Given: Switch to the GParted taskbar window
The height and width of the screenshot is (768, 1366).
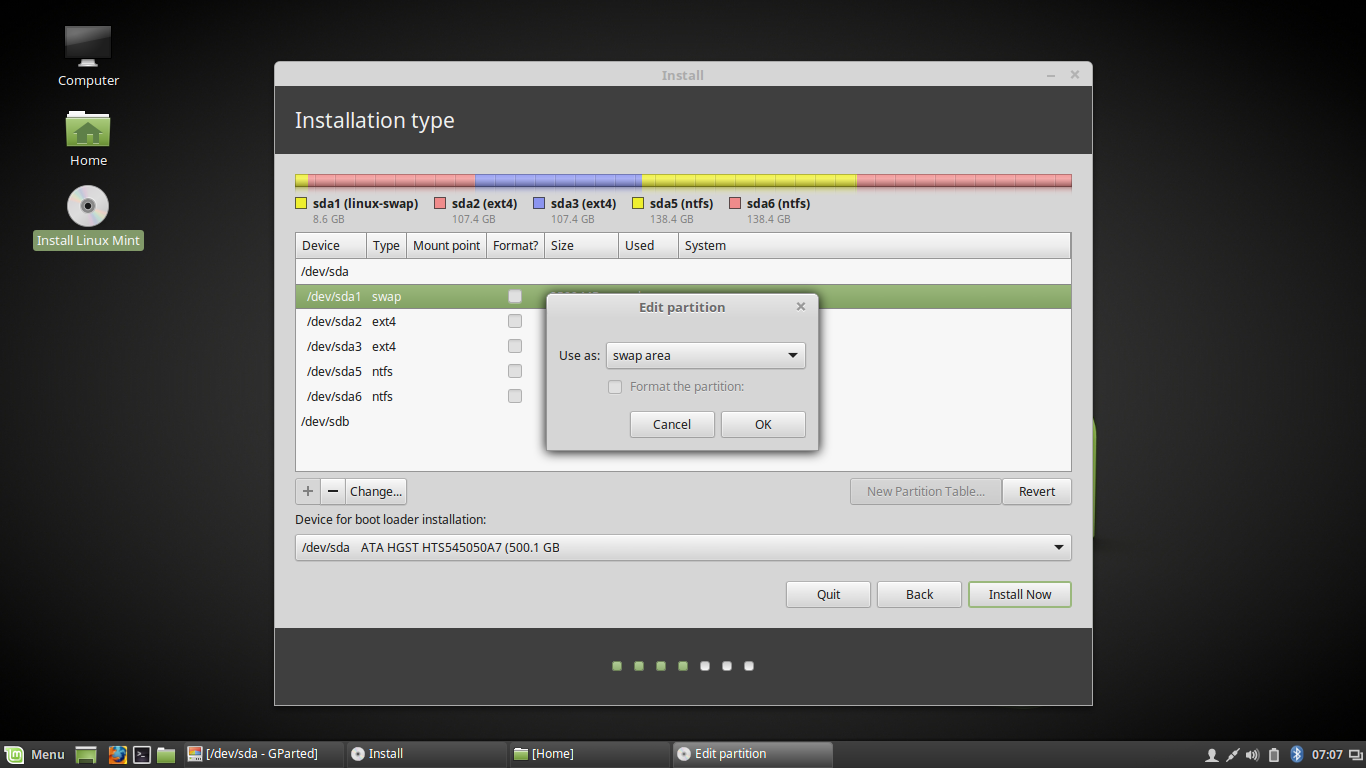Looking at the screenshot, I should click(262, 754).
